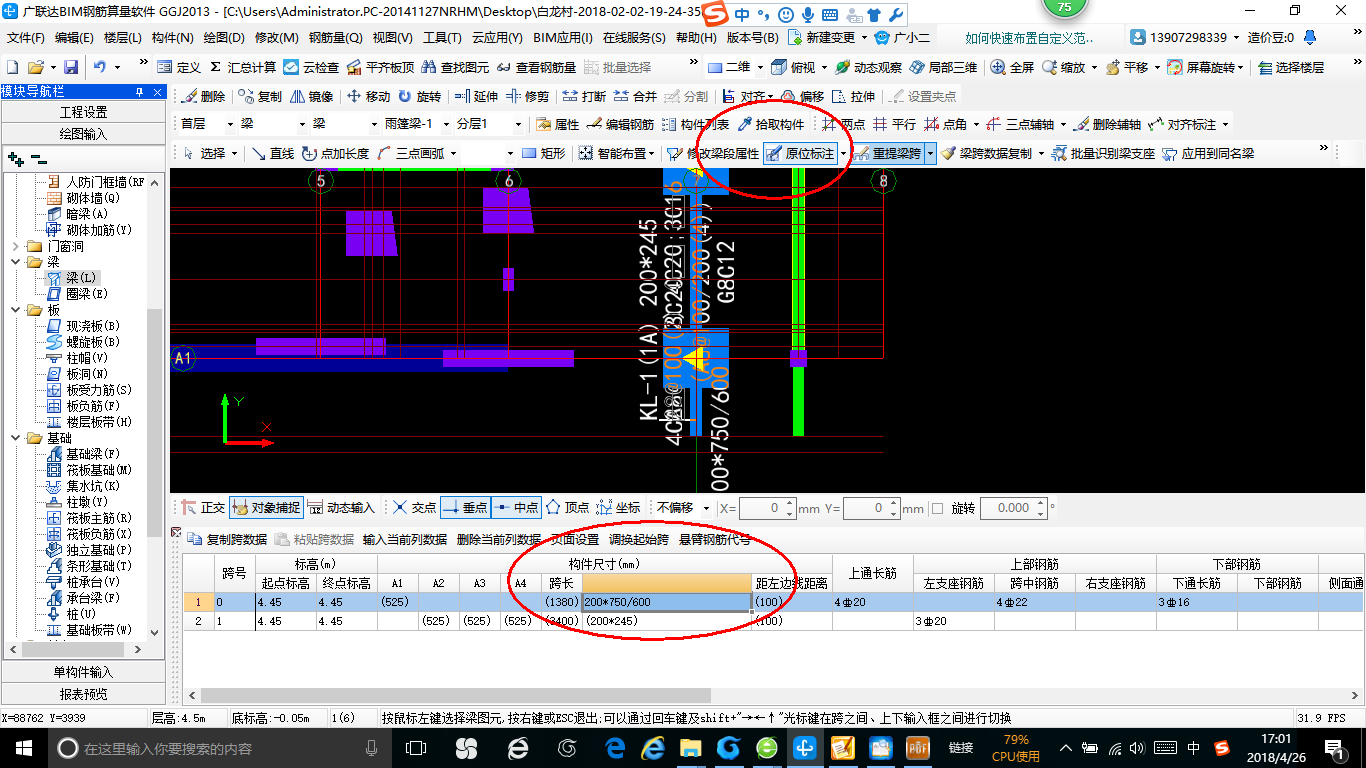Click the 报表预览 panel button
Image resolution: width=1366 pixels, height=768 pixels.
[83, 694]
